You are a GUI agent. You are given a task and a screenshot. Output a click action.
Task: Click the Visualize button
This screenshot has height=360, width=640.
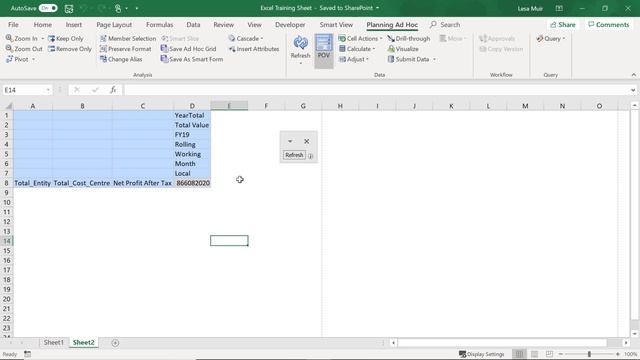(403, 49)
